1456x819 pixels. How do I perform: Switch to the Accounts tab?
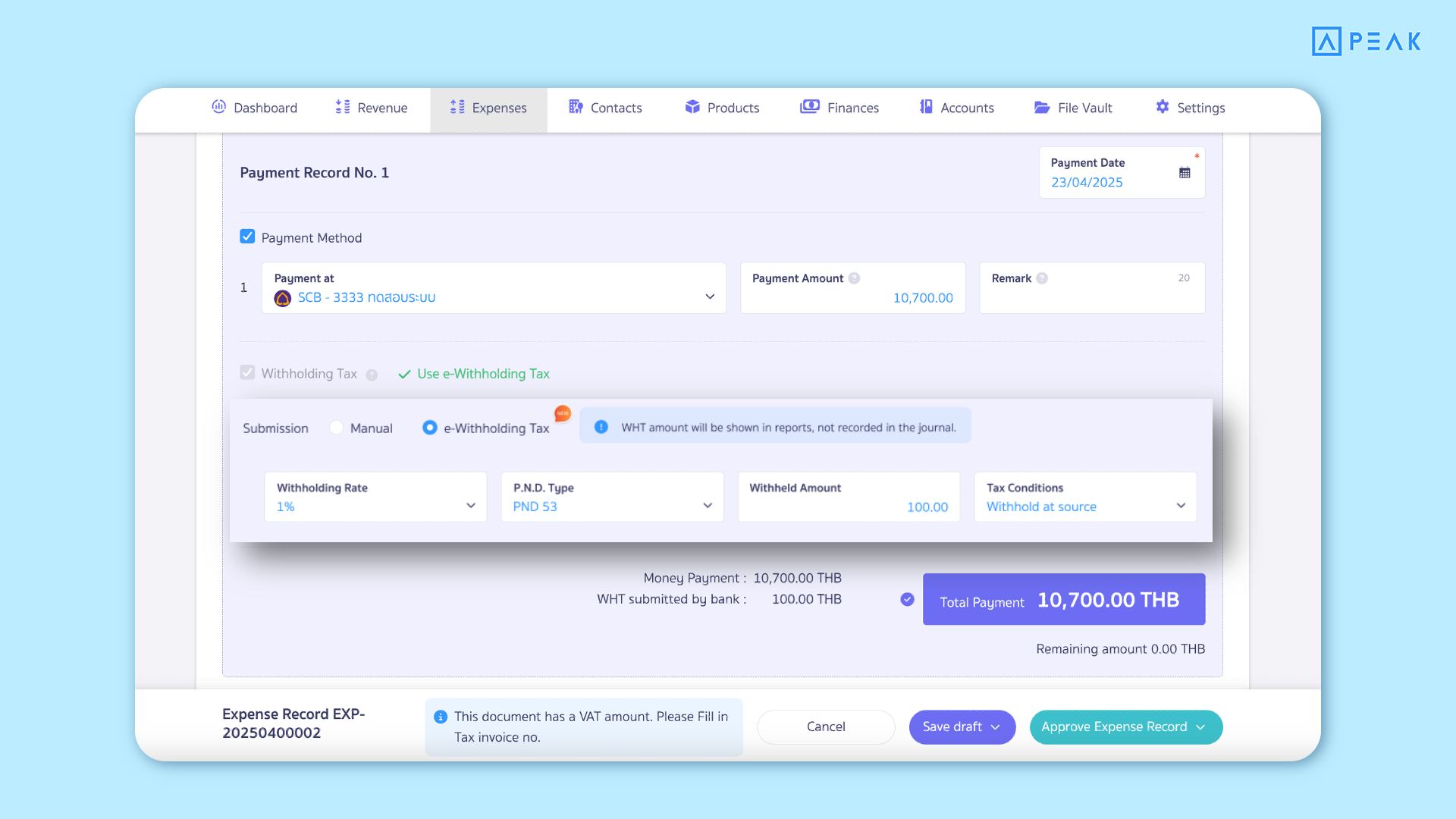(956, 107)
